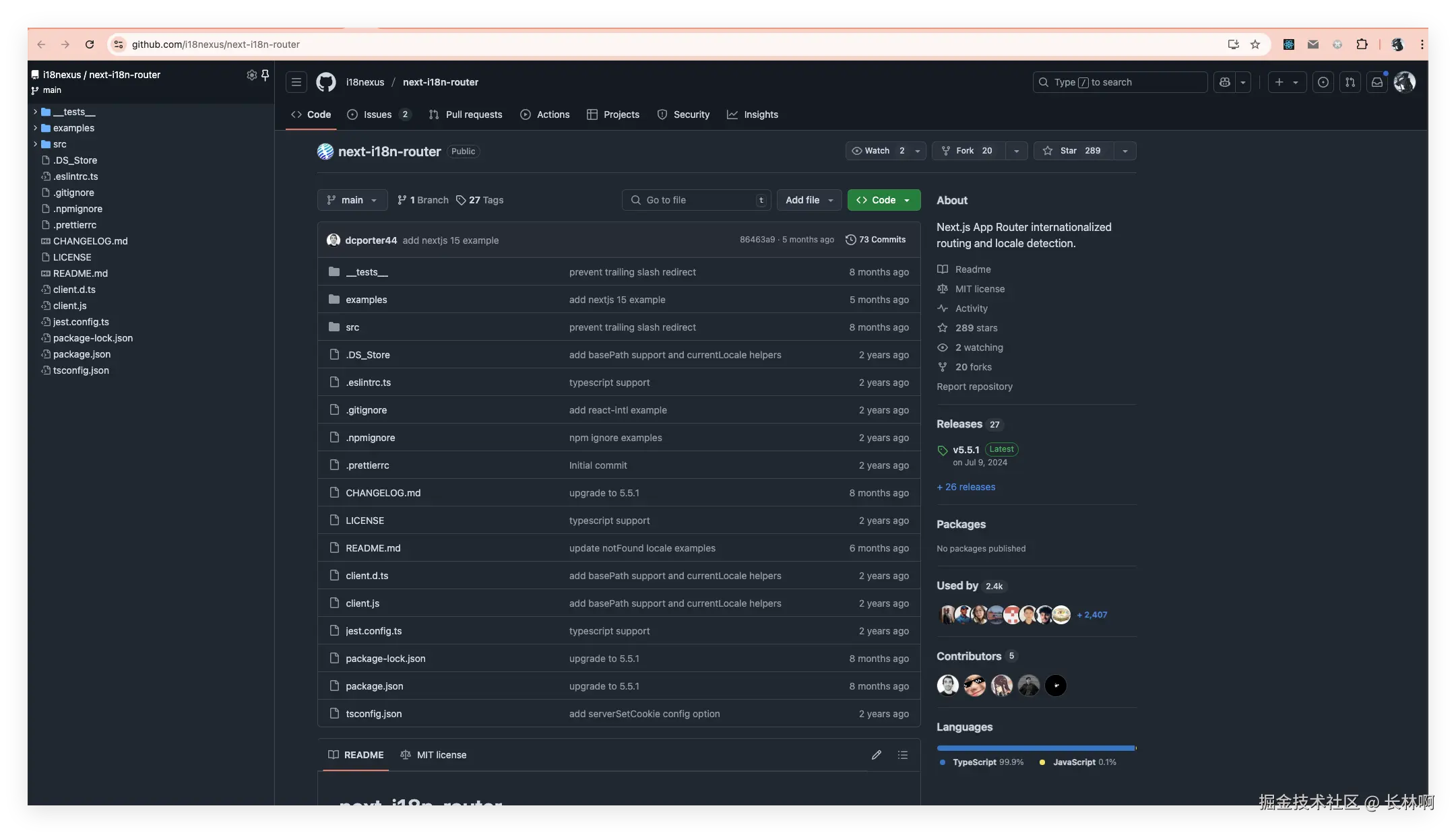Click the GitHub Octocat logo
Image resolution: width=1456 pixels, height=833 pixels.
pos(326,82)
